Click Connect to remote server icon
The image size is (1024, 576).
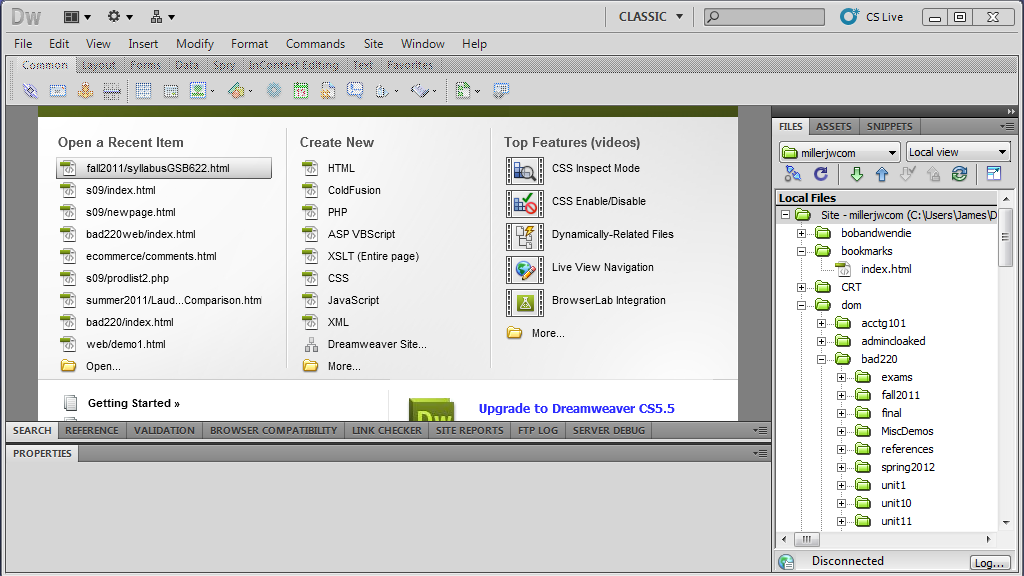point(793,174)
